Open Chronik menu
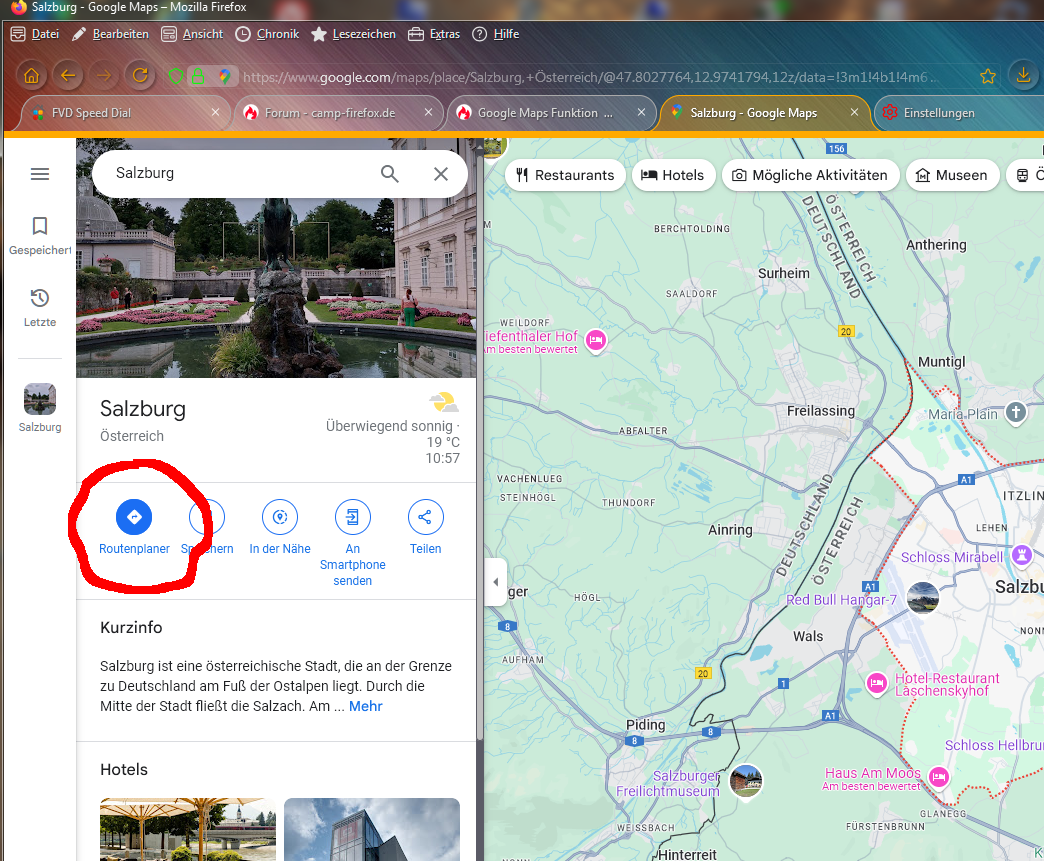1044x861 pixels. 268,34
